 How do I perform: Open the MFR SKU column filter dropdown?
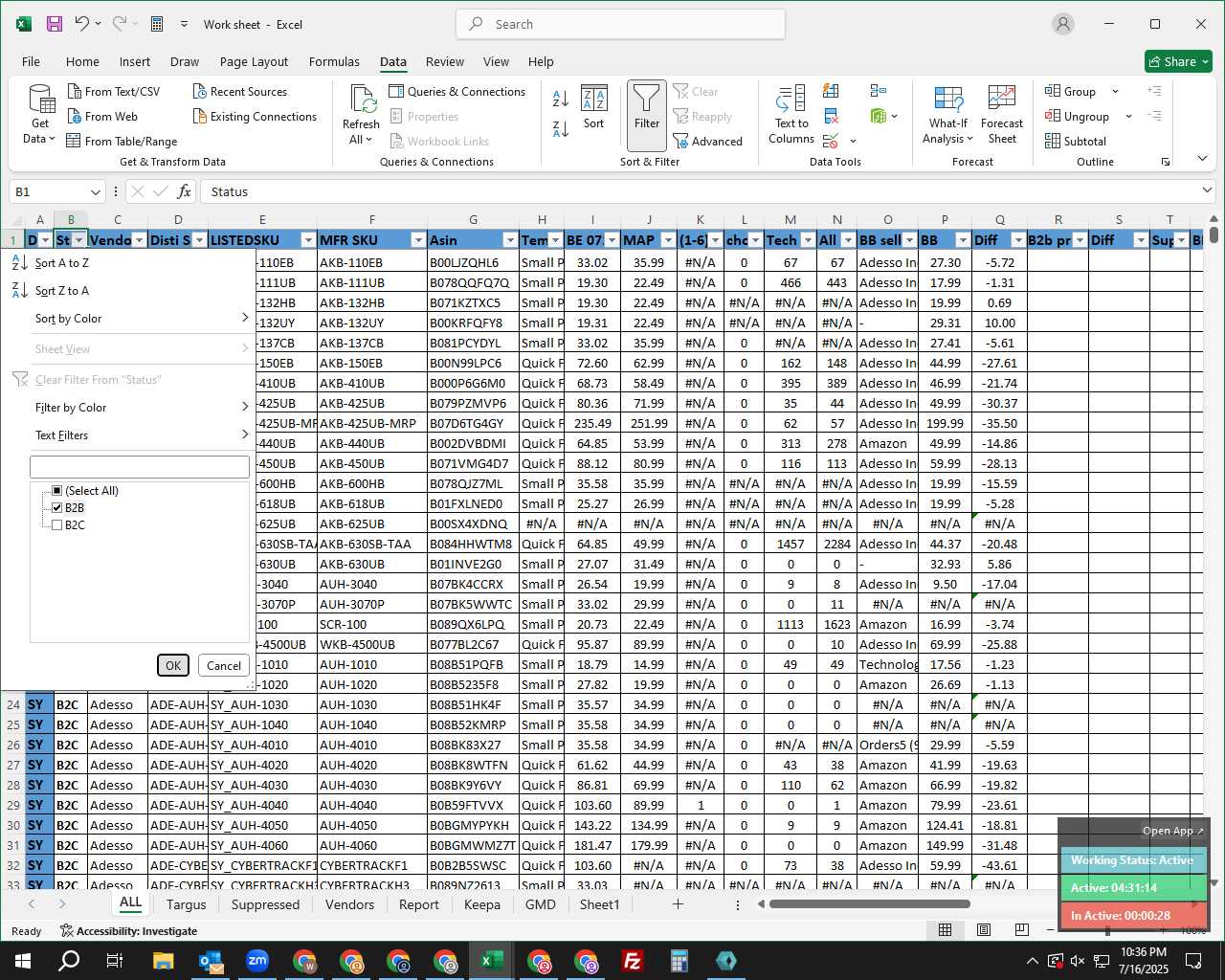click(417, 240)
